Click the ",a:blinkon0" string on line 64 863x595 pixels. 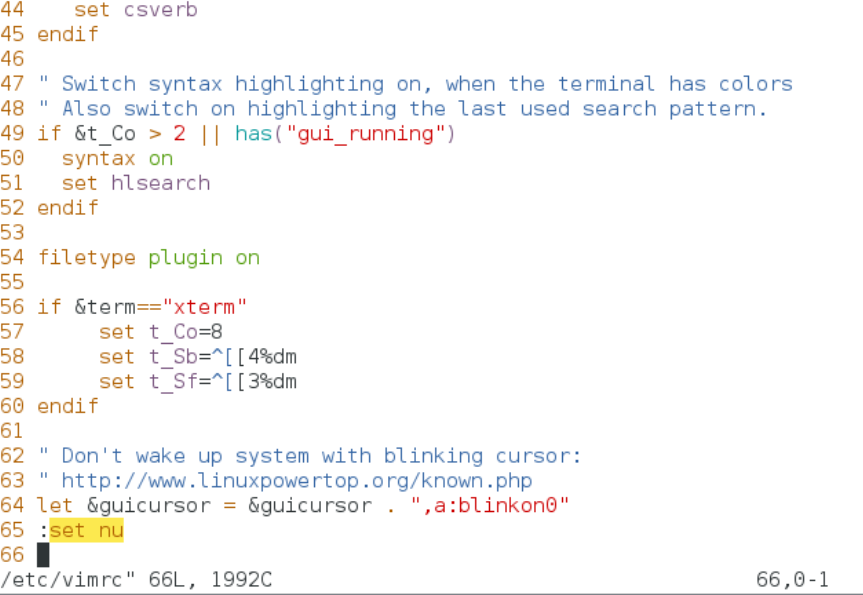490,505
